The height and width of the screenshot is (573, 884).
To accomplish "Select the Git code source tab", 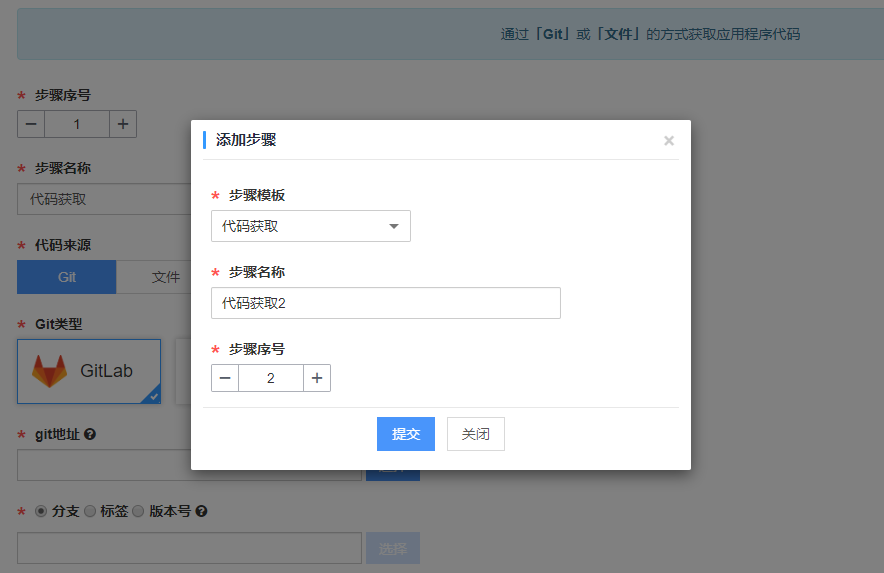I will click(x=67, y=277).
